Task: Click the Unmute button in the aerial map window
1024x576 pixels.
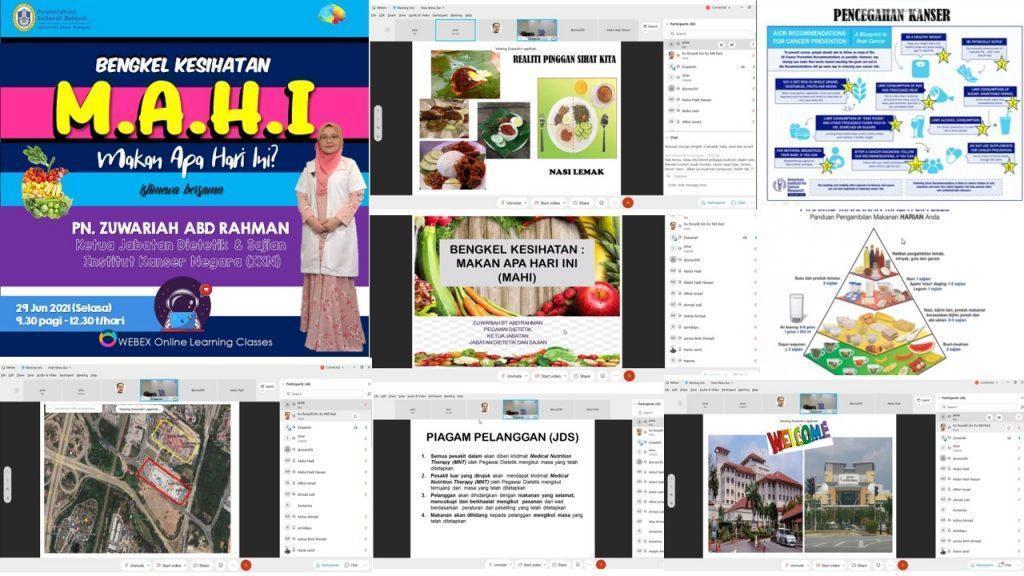Action: pos(137,565)
